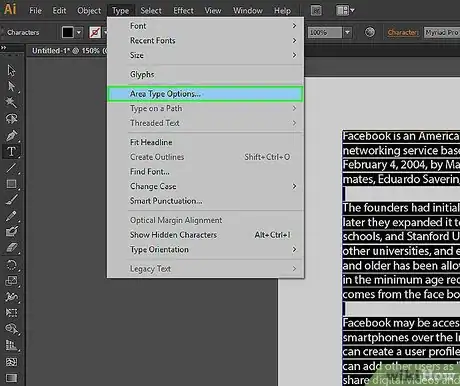The height and width of the screenshot is (386, 460).
Task: Open Bridge from the Br icon
Action: tap(316, 11)
